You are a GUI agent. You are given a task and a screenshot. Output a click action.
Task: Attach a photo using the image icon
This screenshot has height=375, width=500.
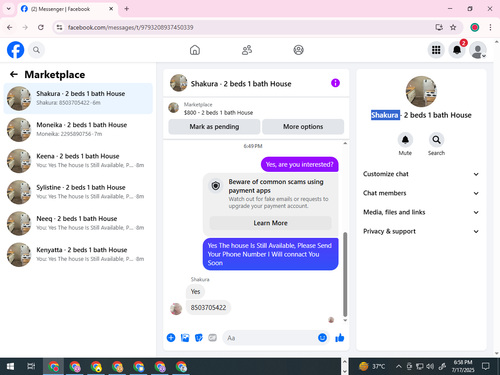pos(185,338)
